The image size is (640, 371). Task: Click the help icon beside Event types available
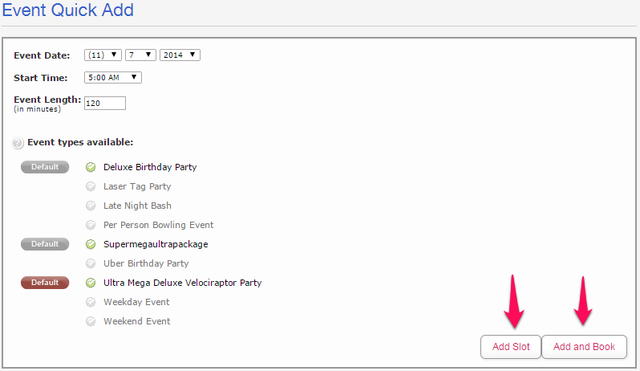point(18,143)
